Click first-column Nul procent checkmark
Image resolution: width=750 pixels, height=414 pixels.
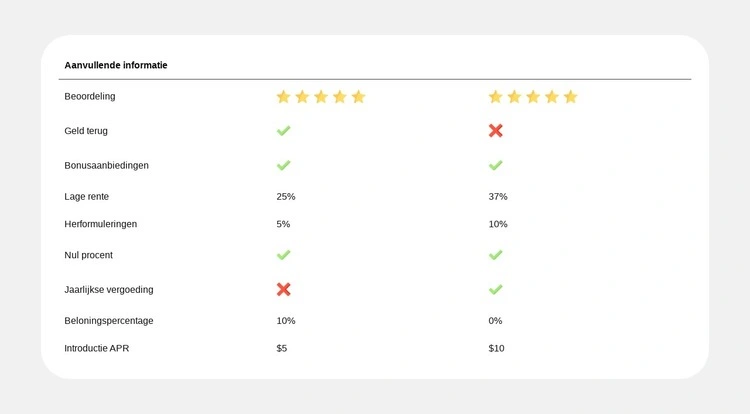click(x=283, y=255)
